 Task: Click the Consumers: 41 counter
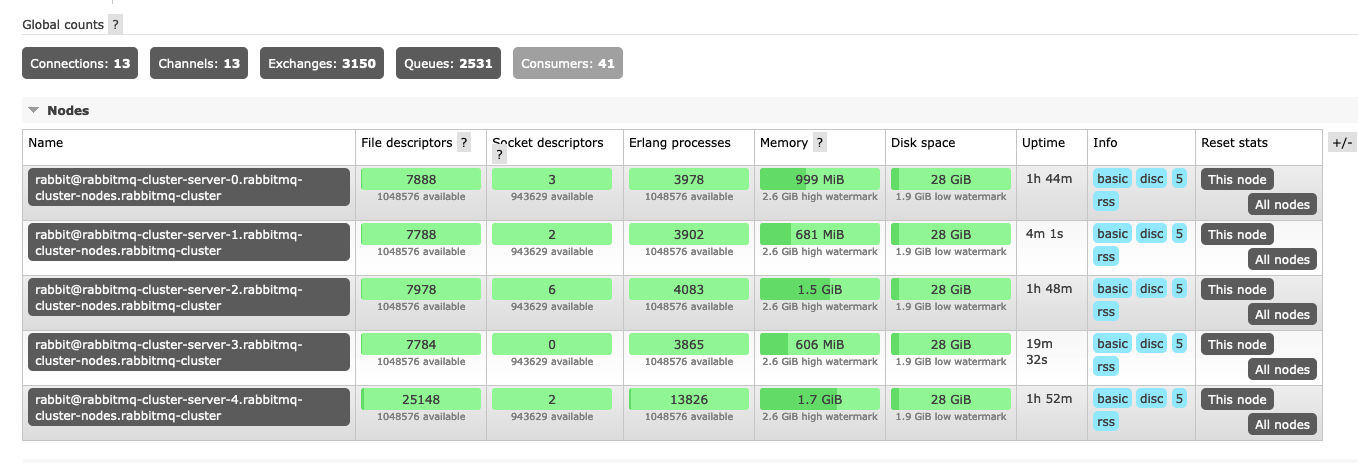tap(568, 63)
